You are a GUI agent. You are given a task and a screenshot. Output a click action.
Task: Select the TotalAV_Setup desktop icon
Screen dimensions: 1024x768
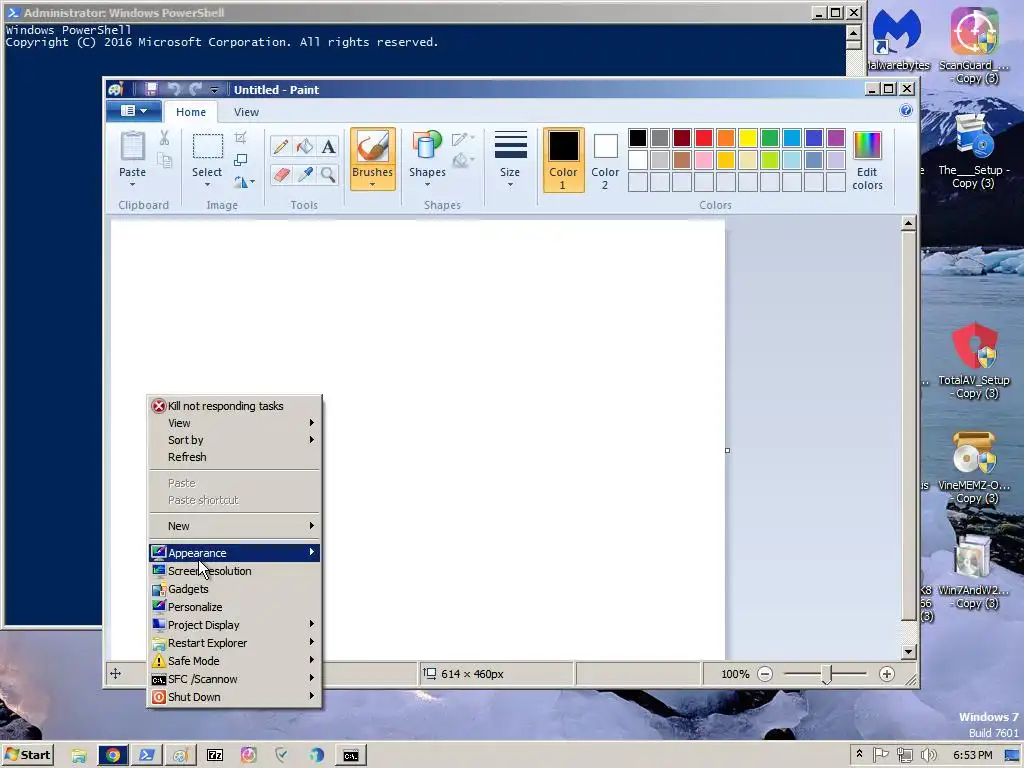(974, 360)
